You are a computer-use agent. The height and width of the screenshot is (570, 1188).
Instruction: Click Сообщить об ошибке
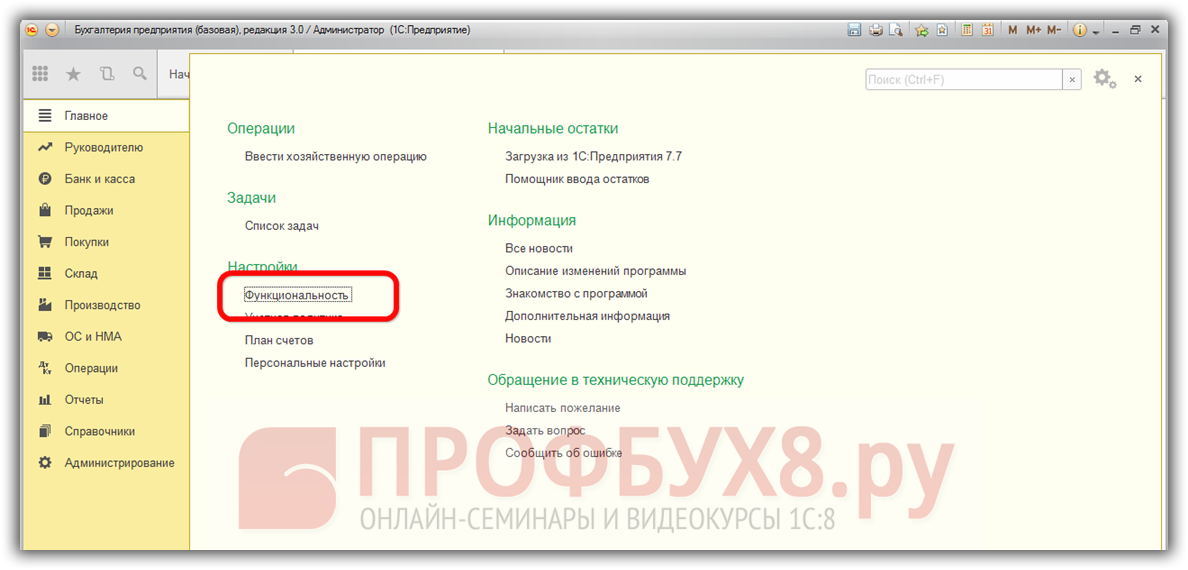564,453
